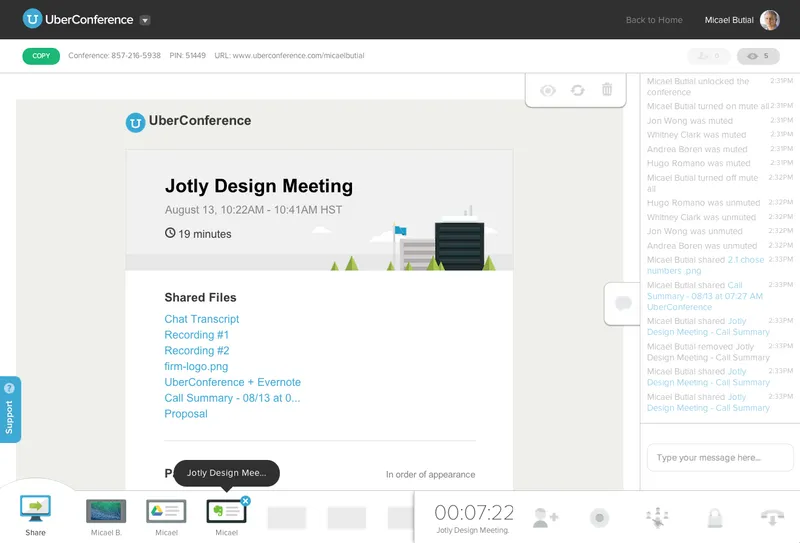Click Jon Wong was muted chat entry
This screenshot has width=800, height=543.
690,121
